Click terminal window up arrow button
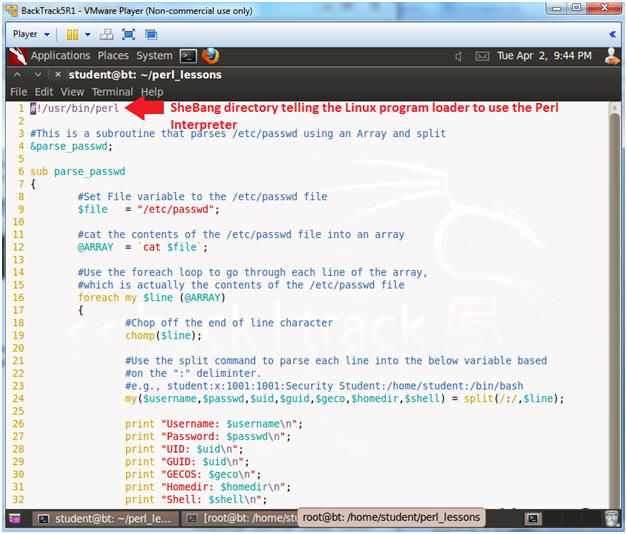The image size is (627, 534). tap(17, 75)
